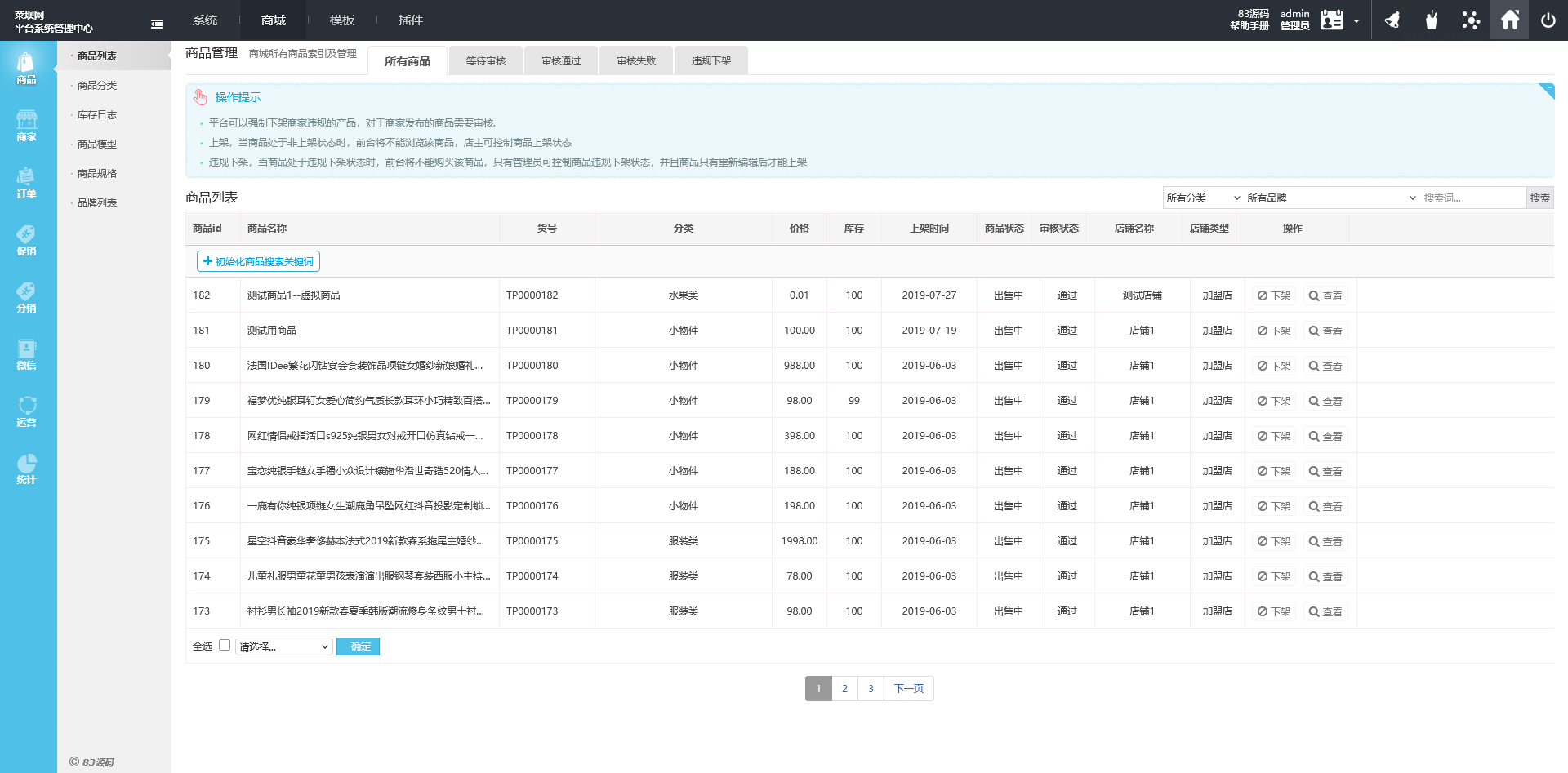Viewport: 1568px width, 773px height.
Task: Open the 商品 sidebar icon
Action: point(26,69)
